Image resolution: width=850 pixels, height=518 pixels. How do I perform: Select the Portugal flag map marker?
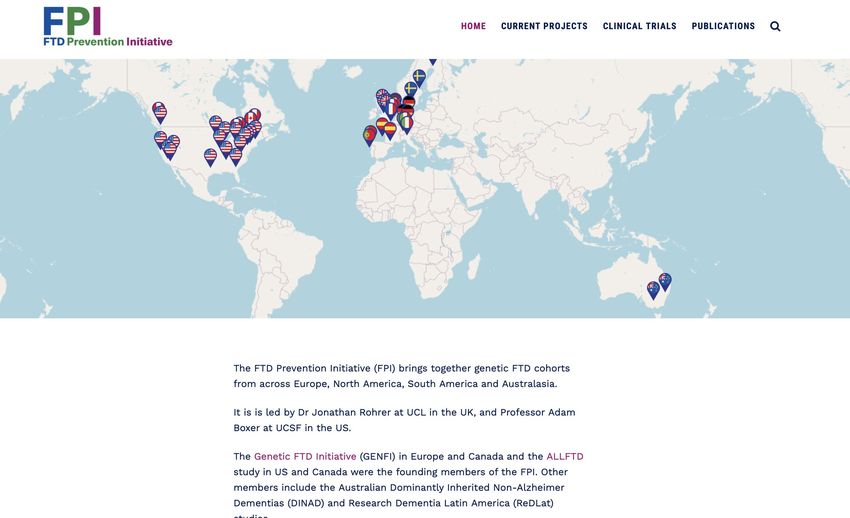[x=369, y=135]
